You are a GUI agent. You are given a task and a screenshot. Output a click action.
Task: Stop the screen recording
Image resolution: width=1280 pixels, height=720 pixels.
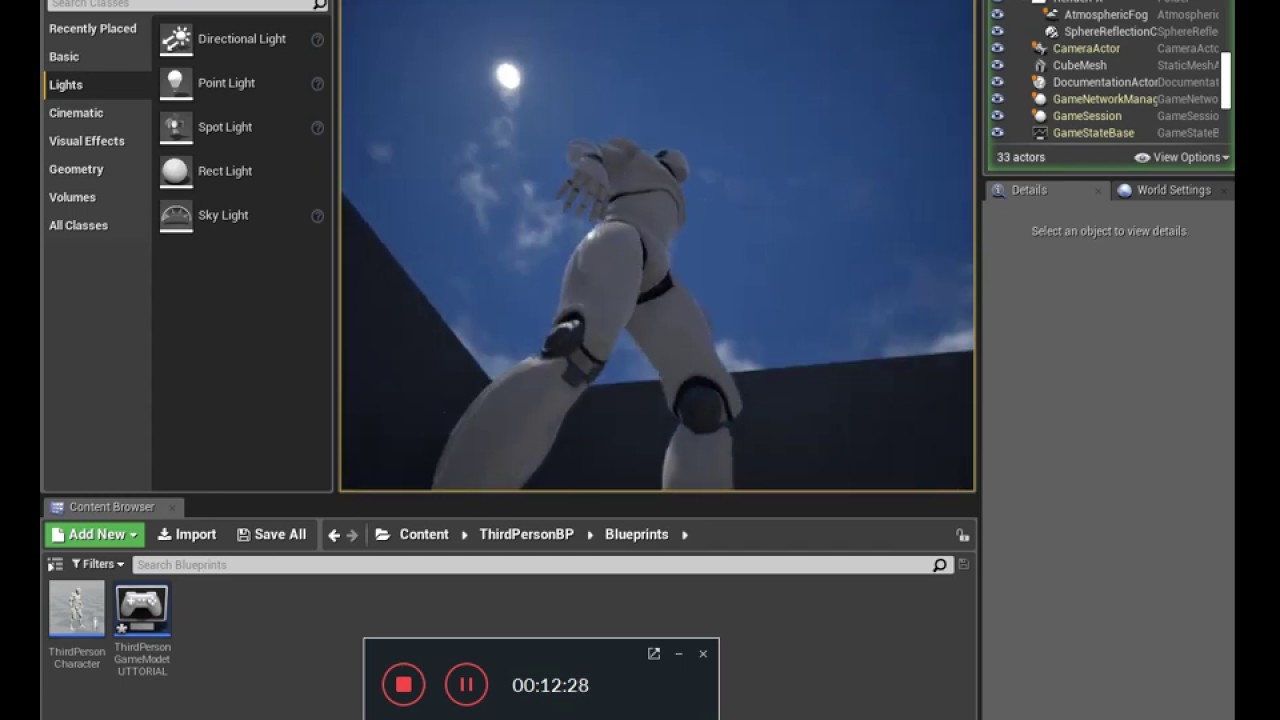coord(404,685)
